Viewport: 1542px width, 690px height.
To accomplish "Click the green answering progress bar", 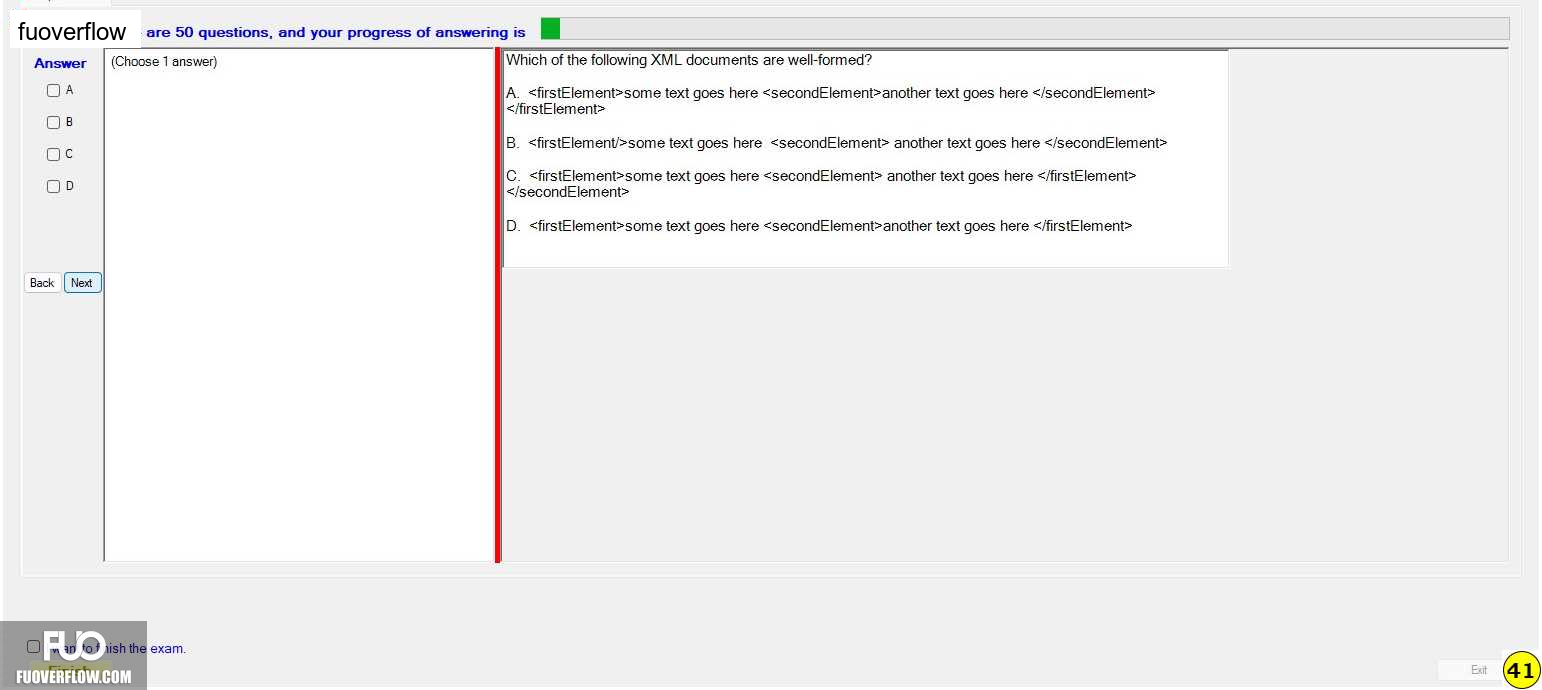I will (x=1024, y=29).
